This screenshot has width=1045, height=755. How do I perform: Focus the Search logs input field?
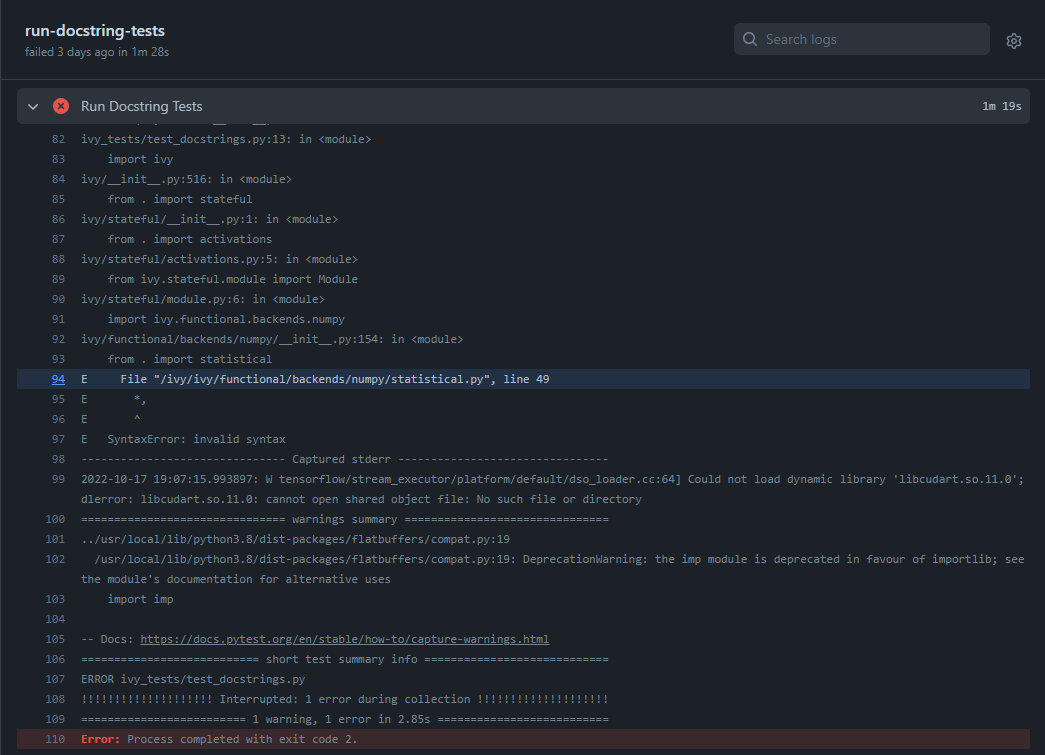click(862, 39)
